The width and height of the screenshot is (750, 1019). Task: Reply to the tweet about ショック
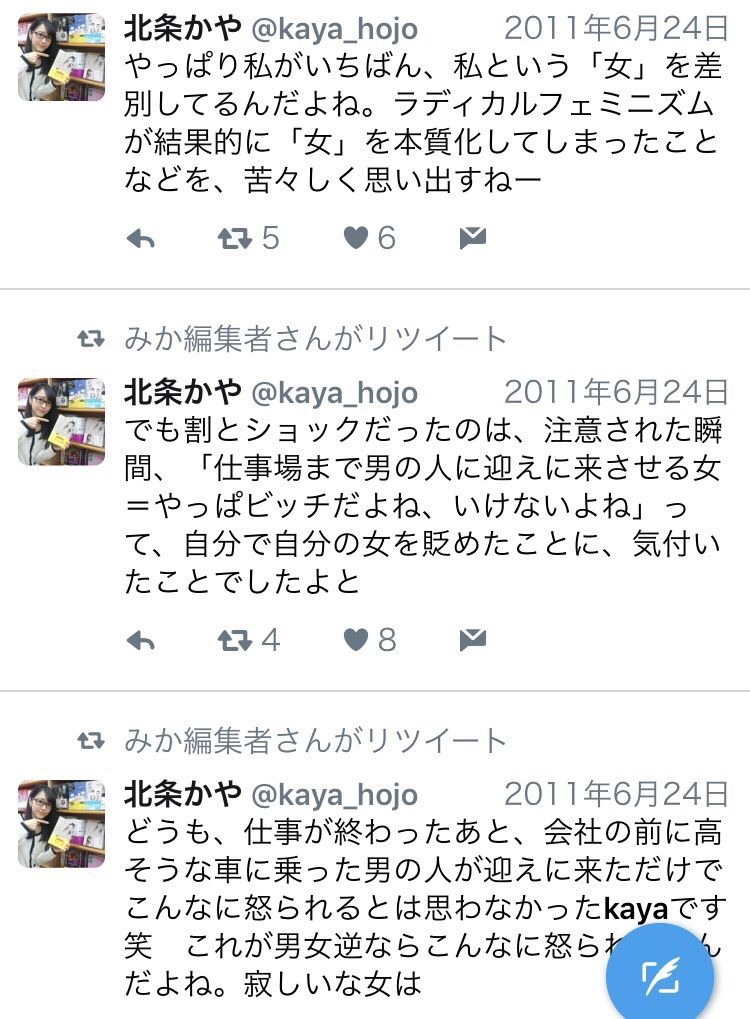(x=140, y=641)
